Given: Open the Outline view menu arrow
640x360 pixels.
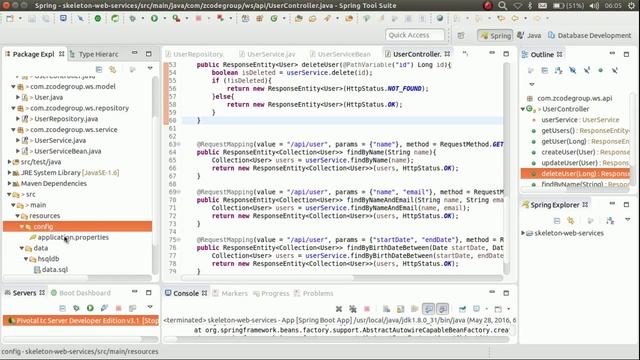Looking at the screenshot, I should pos(531,84).
